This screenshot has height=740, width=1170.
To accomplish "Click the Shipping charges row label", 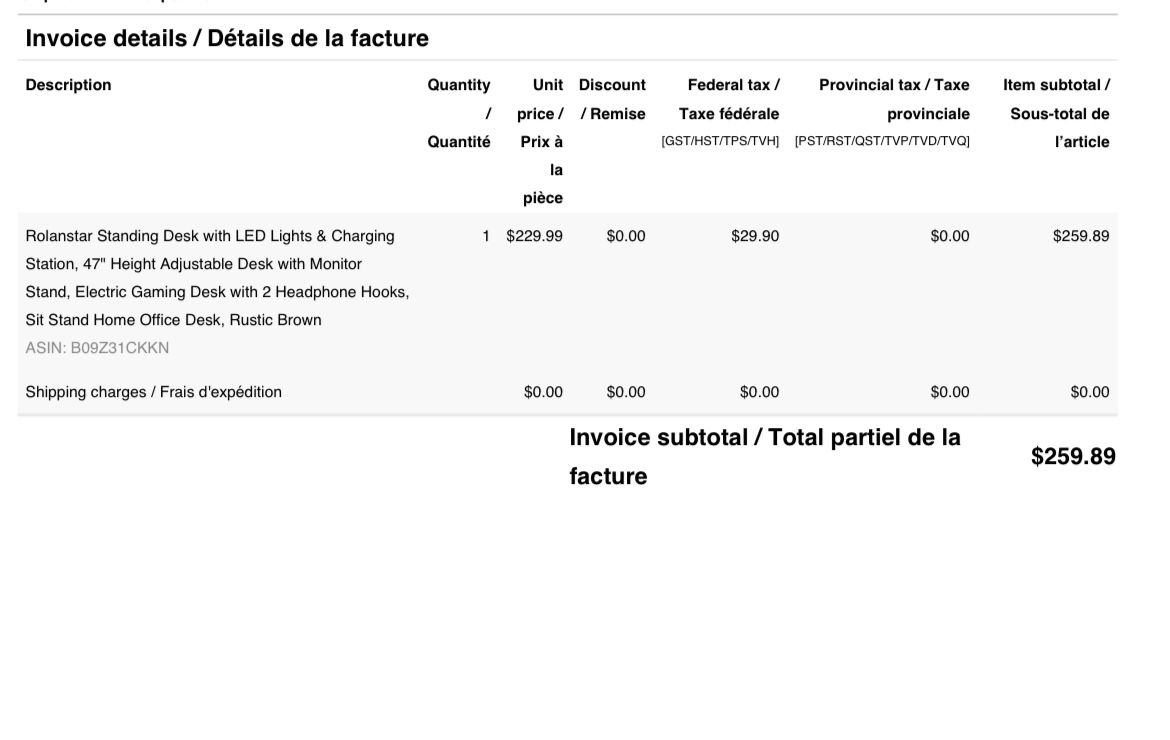I will coord(153,392).
